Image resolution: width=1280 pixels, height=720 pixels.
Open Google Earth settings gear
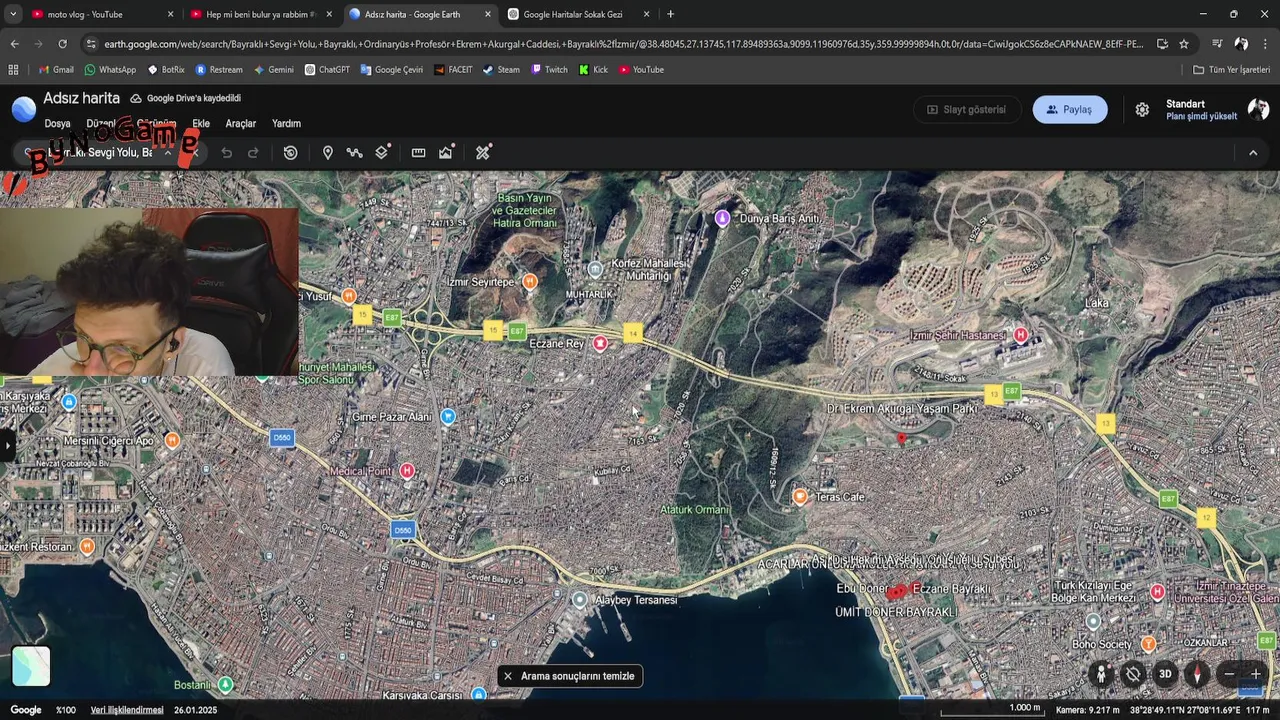[1142, 110]
